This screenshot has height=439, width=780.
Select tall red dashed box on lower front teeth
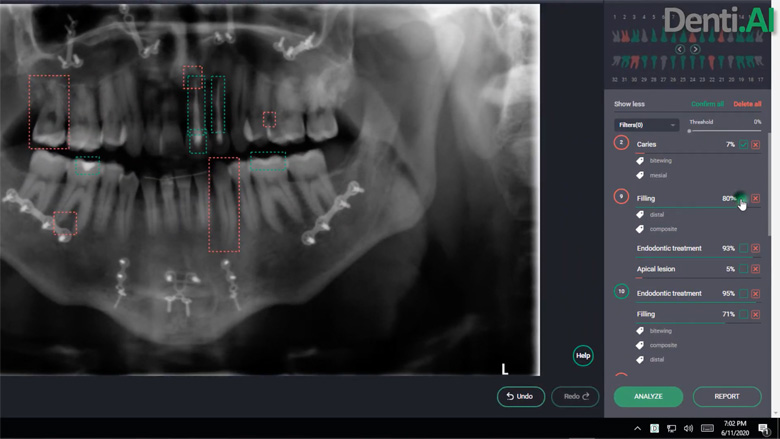tap(224, 204)
